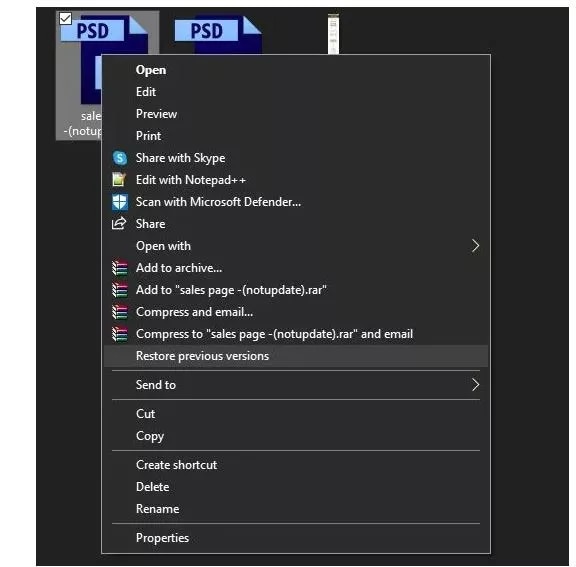Expand the Send to submenu arrow
This screenshot has width=576, height=567.
[475, 384]
